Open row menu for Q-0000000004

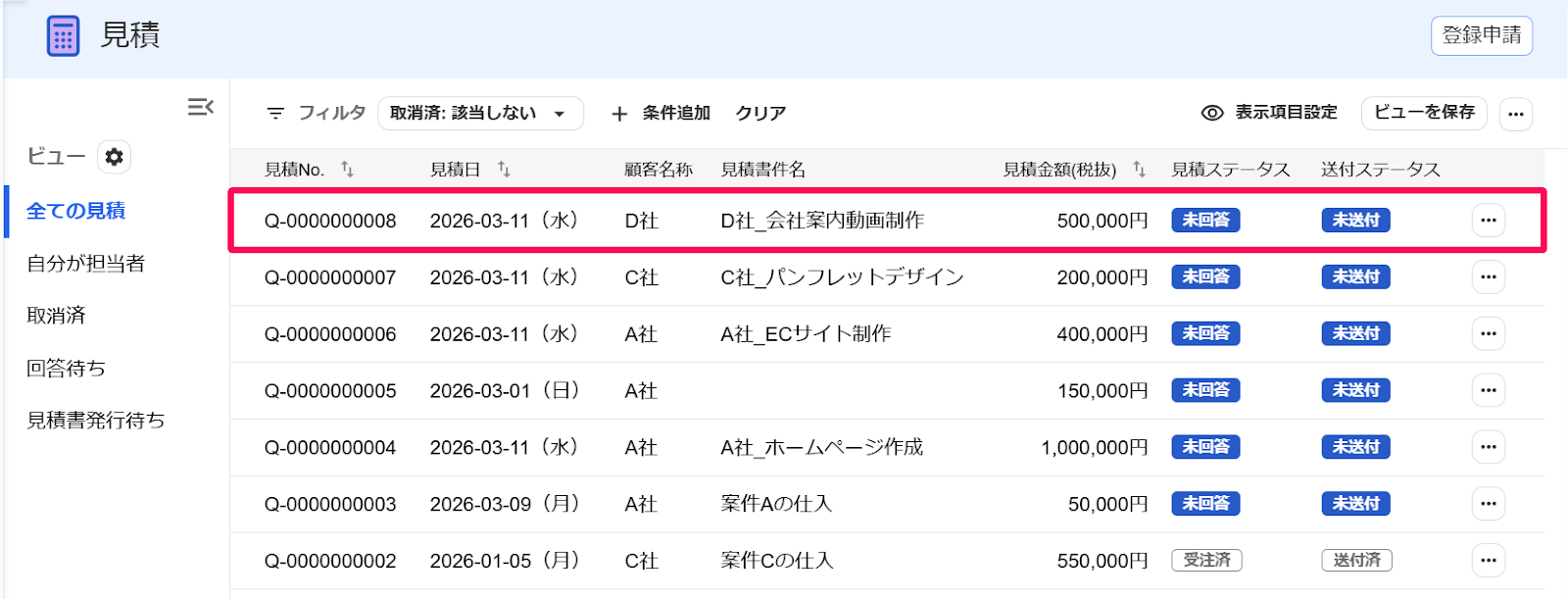click(1489, 447)
